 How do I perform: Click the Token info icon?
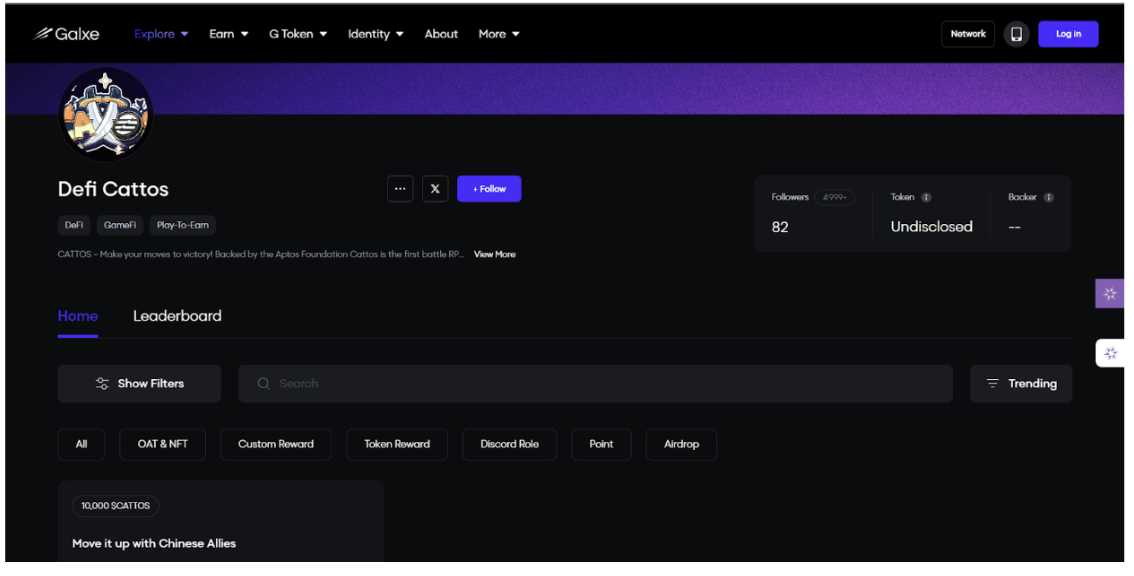pos(926,198)
